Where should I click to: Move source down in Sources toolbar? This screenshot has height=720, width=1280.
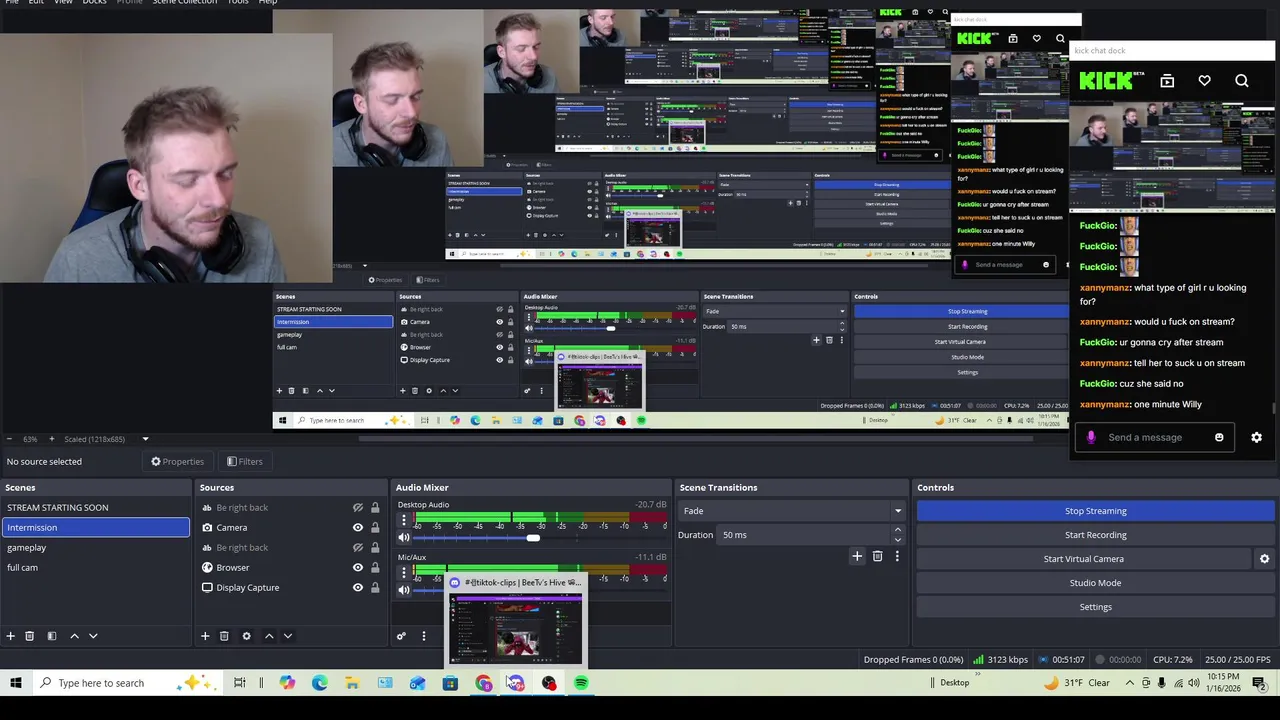[x=288, y=636]
